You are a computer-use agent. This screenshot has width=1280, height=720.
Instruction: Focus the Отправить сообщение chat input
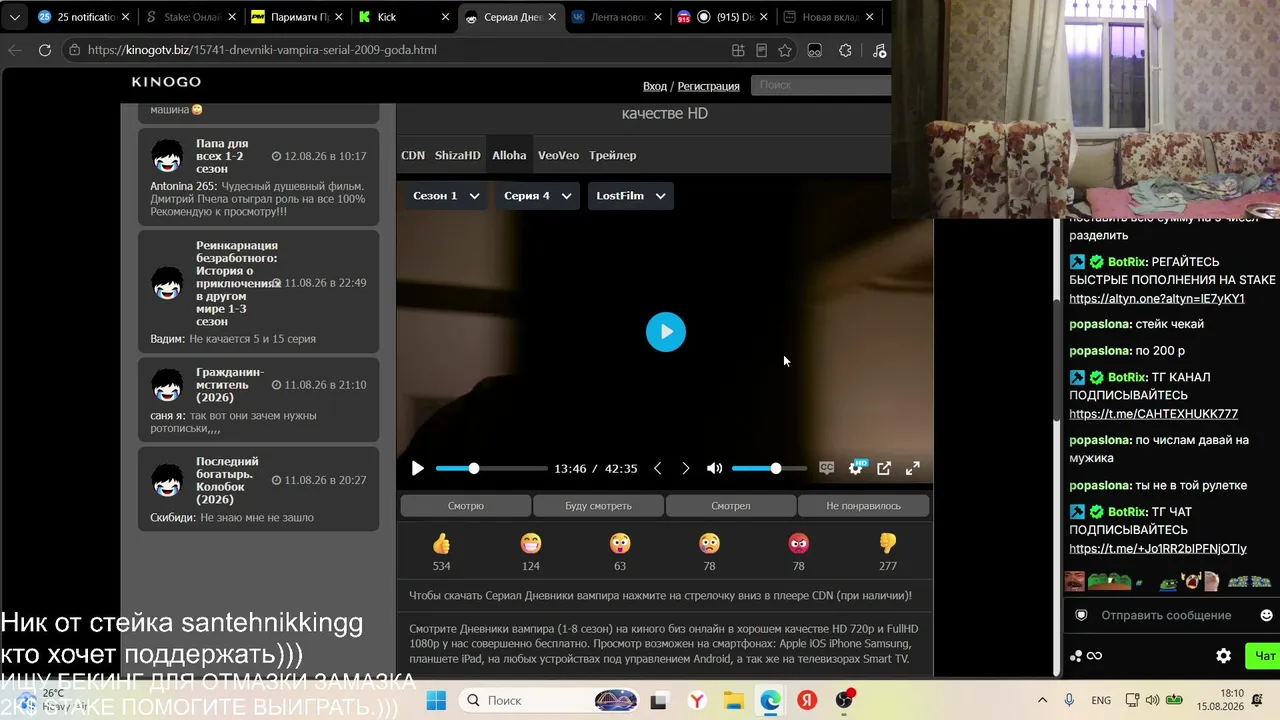(x=1164, y=615)
